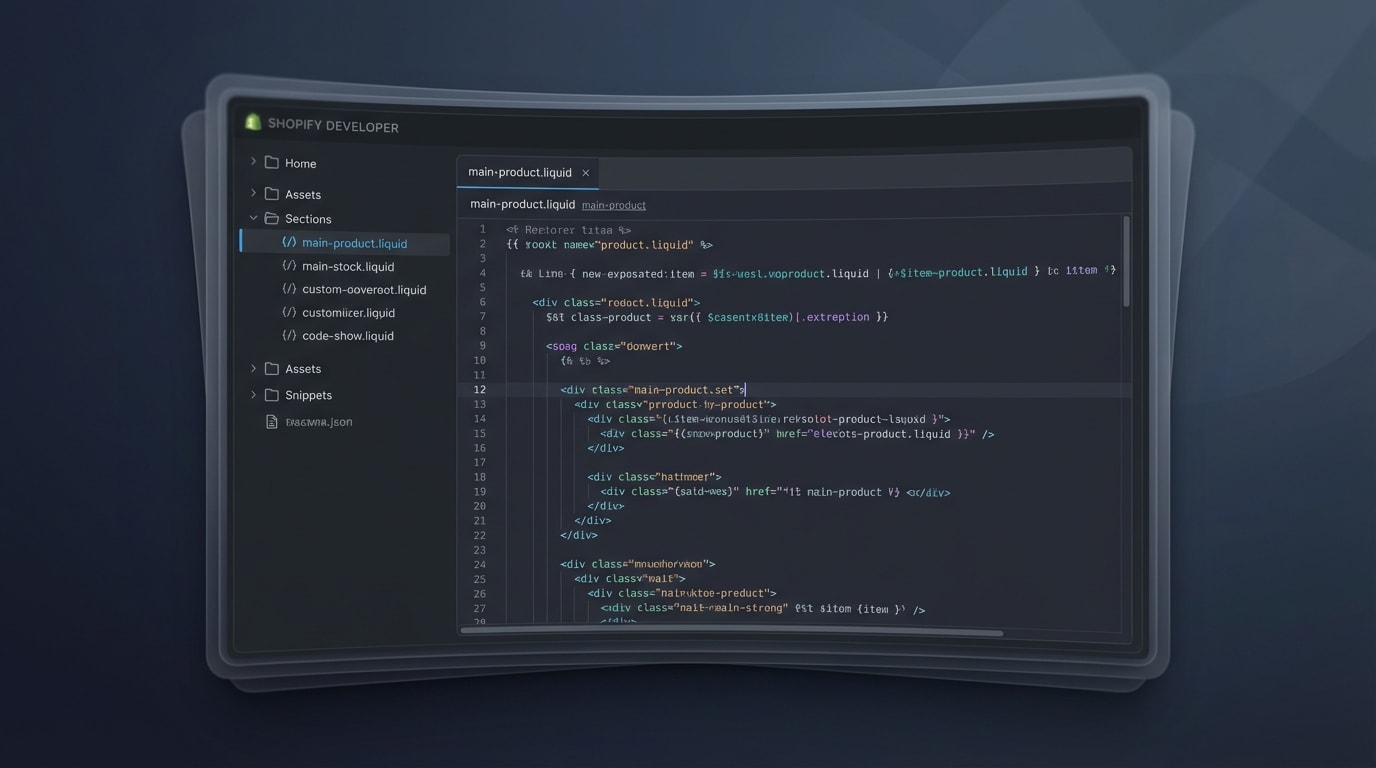This screenshot has height=768, width=1376.
Task: Expand the lower Assets folder
Action: pos(253,368)
